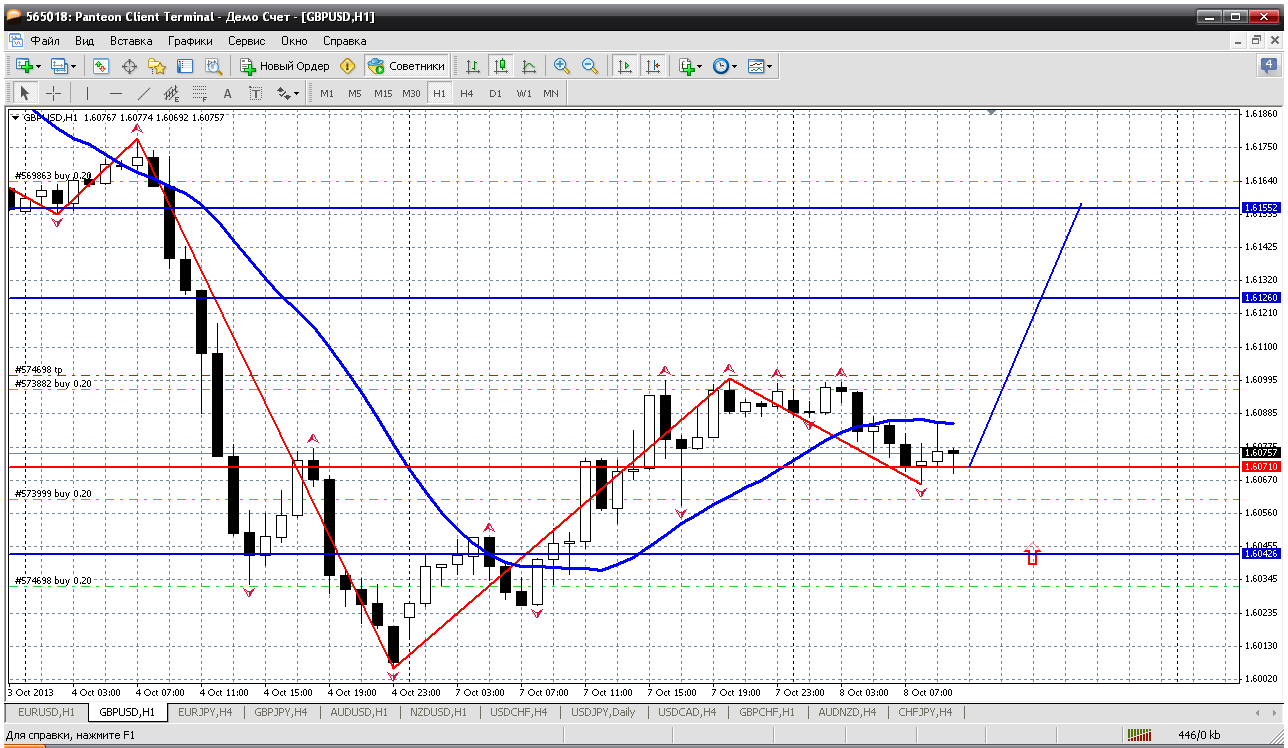1288x748 pixels.
Task: Select the crosshair cursor tool
Action: pyautogui.click(x=53, y=93)
